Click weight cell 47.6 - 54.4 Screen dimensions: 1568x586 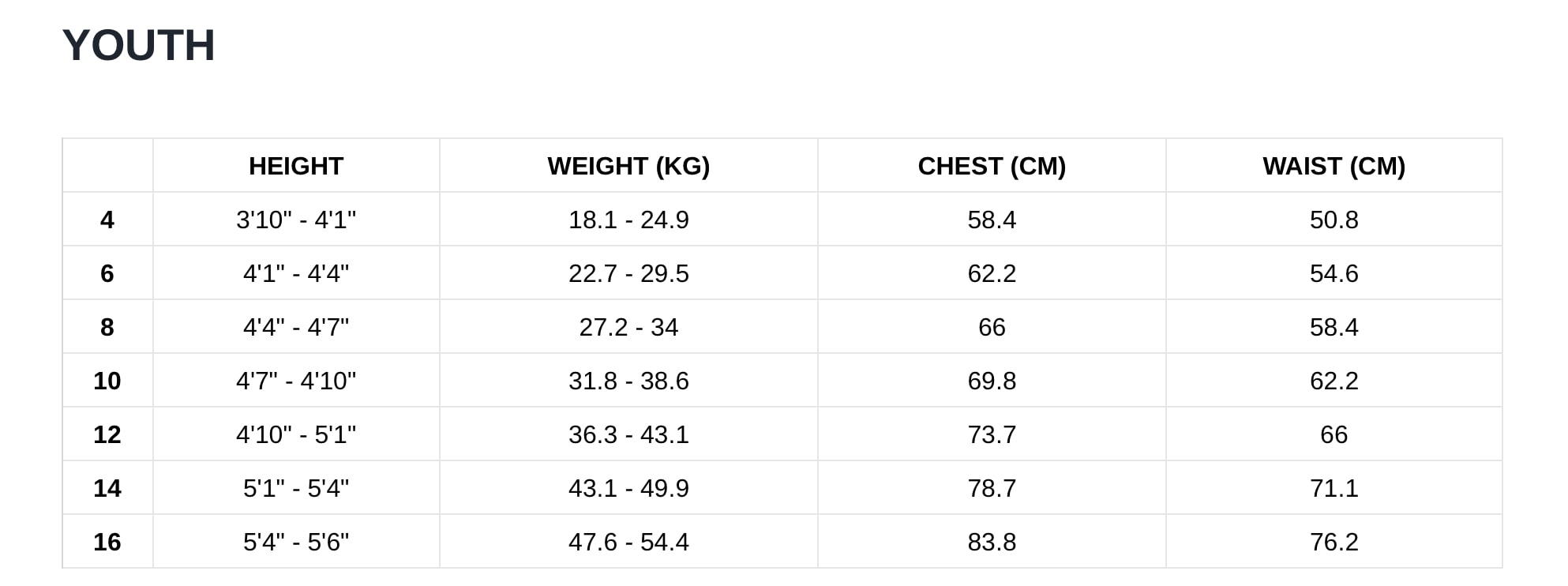point(628,542)
